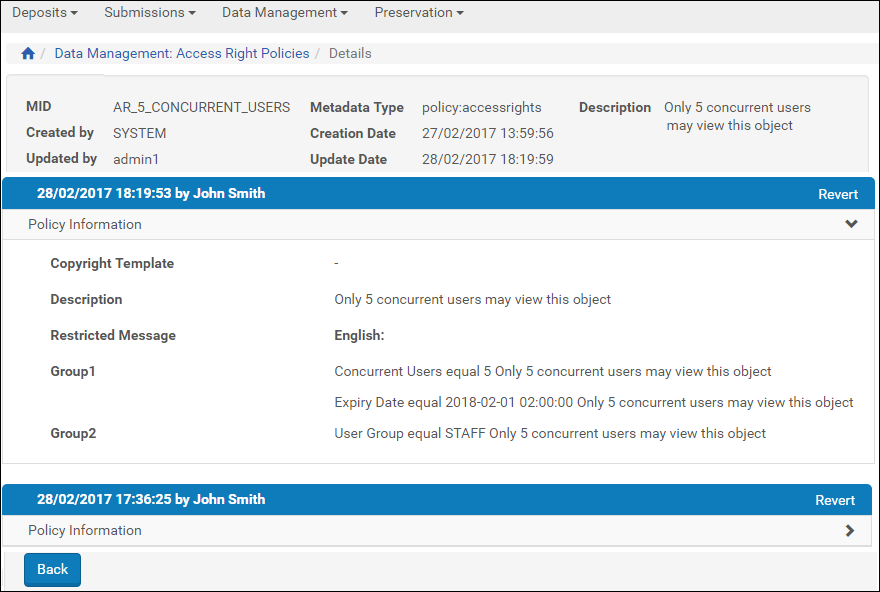880x592 pixels.
Task: Click Policy Information label under 17:36:25 version
Action: pyautogui.click(x=85, y=531)
